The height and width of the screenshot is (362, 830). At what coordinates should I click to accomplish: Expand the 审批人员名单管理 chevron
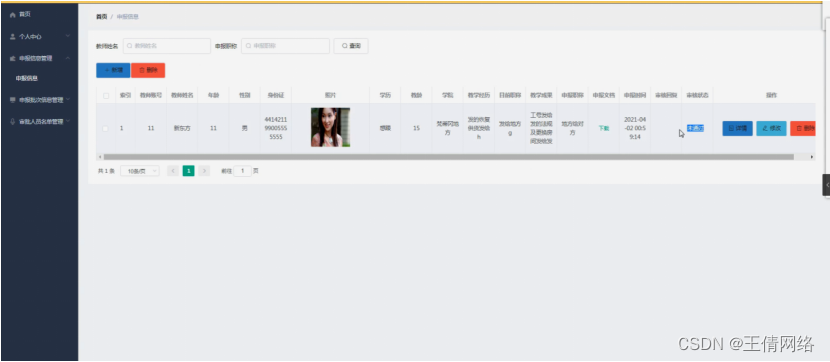[68, 121]
